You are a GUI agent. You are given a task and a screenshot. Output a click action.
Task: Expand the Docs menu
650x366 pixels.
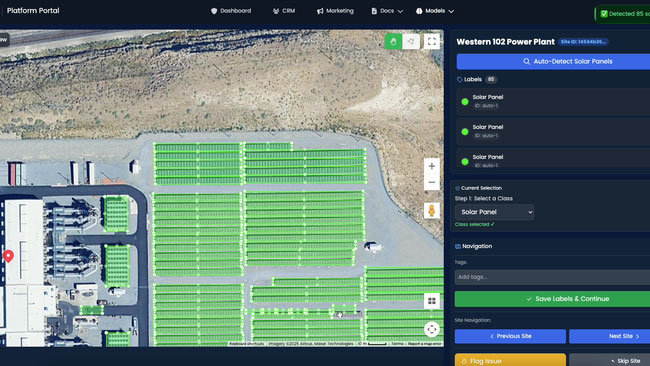coord(387,11)
